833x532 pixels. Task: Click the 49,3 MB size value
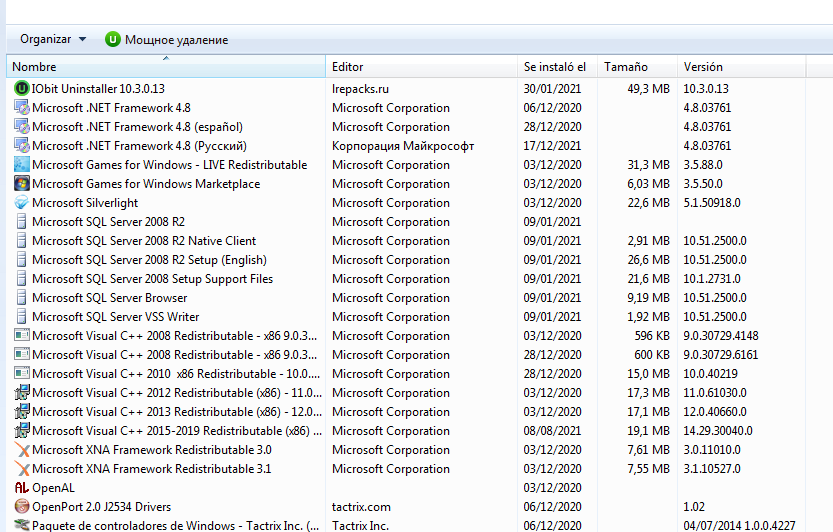point(648,89)
